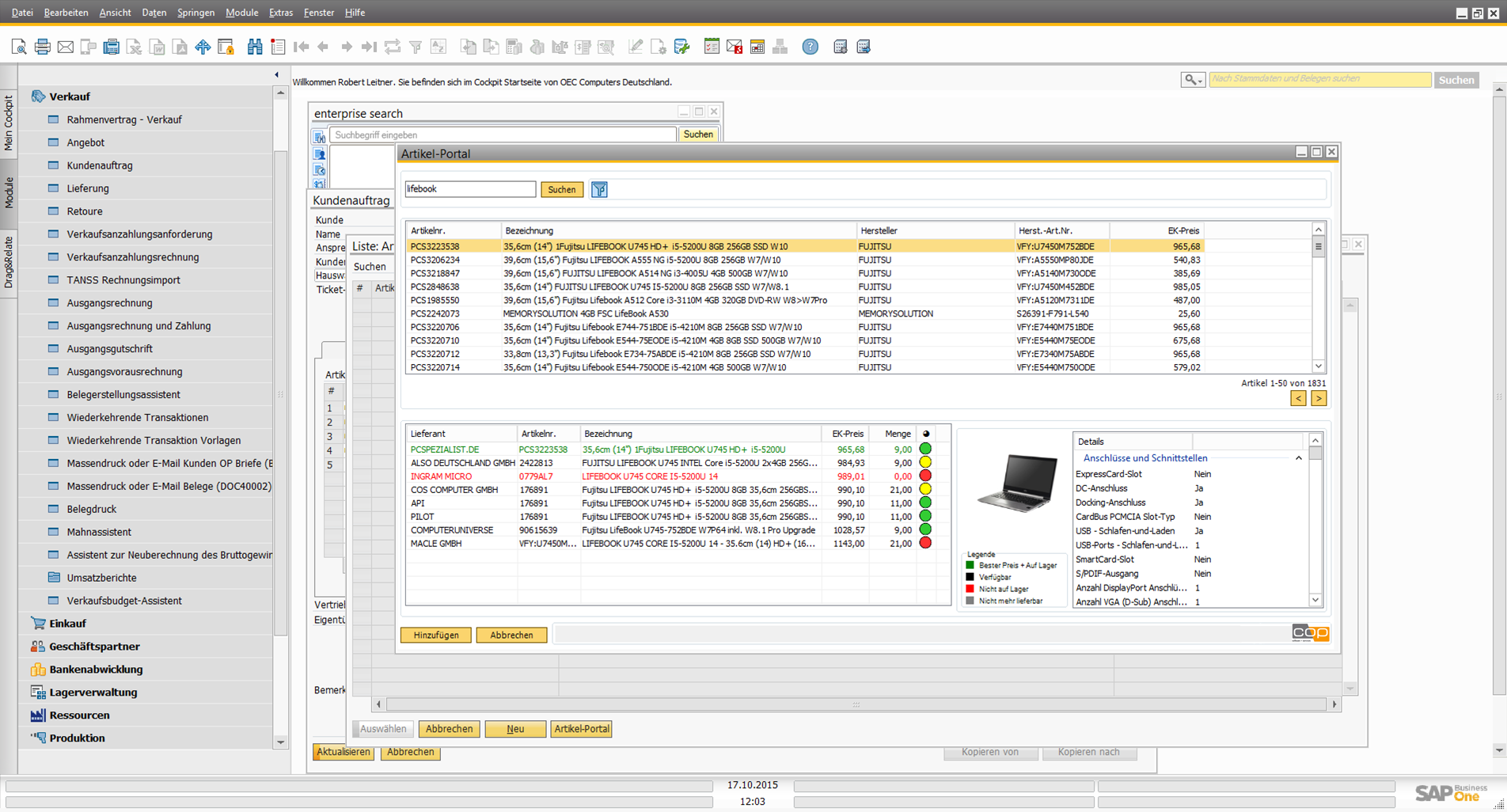Click the laptop product thumbnail
Screen dimensions: 1507x812
click(1017, 484)
